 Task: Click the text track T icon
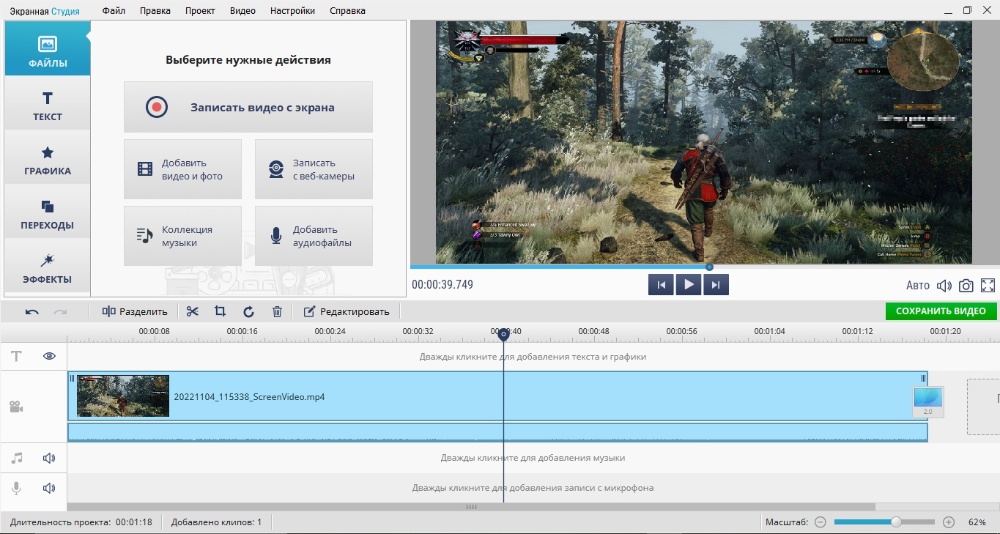tap(16, 356)
